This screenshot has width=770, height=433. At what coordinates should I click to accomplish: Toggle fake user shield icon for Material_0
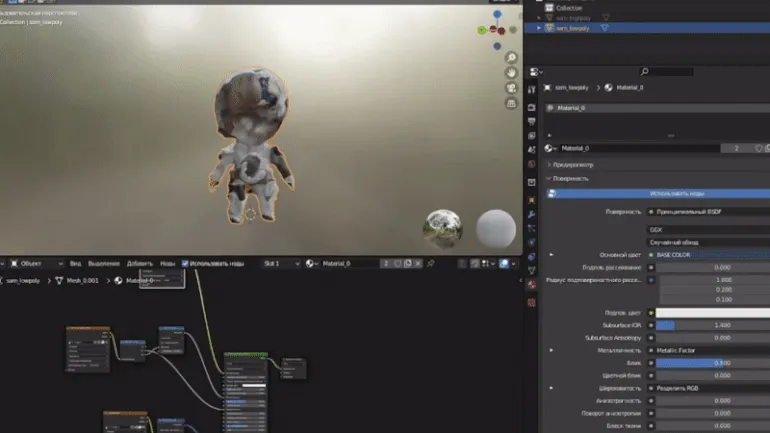click(x=397, y=263)
